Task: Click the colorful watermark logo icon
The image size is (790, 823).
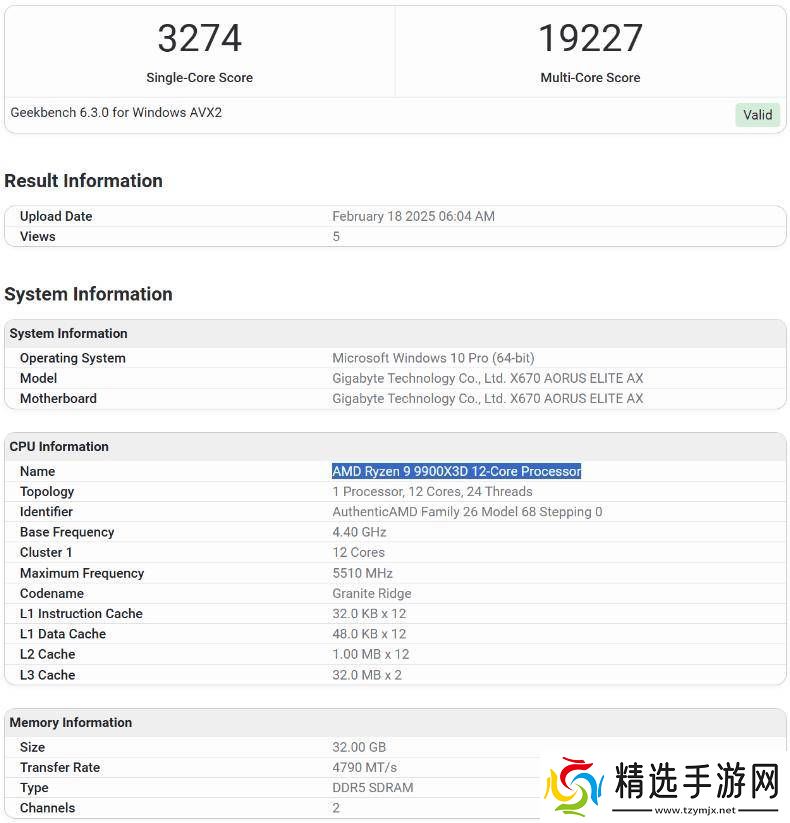Action: point(574,786)
